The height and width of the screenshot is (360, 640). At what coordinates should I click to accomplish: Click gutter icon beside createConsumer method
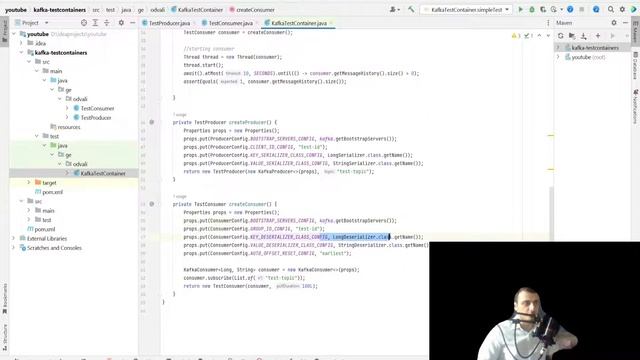[151, 204]
